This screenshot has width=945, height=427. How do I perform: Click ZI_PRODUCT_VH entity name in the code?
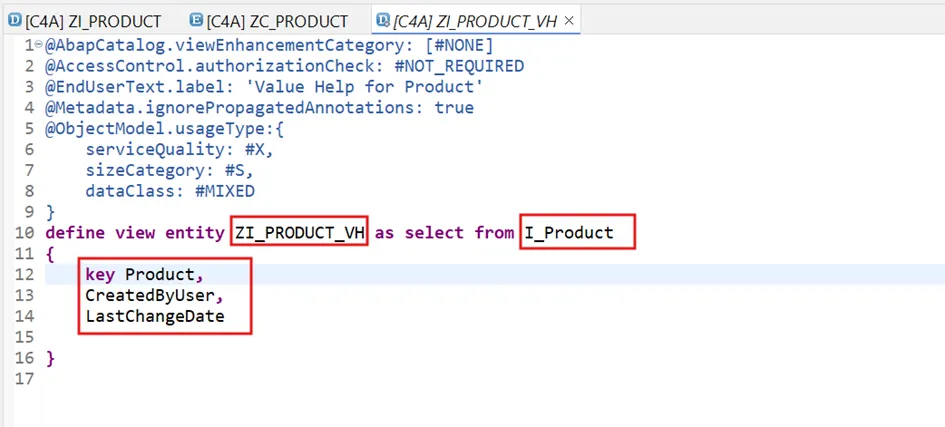(x=300, y=233)
